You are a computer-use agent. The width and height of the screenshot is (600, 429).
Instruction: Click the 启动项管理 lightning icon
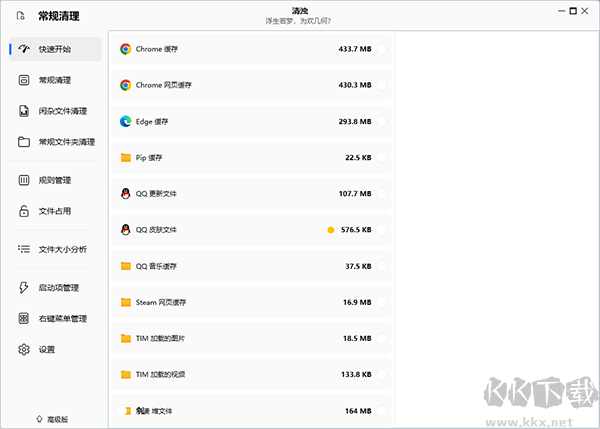(x=24, y=288)
